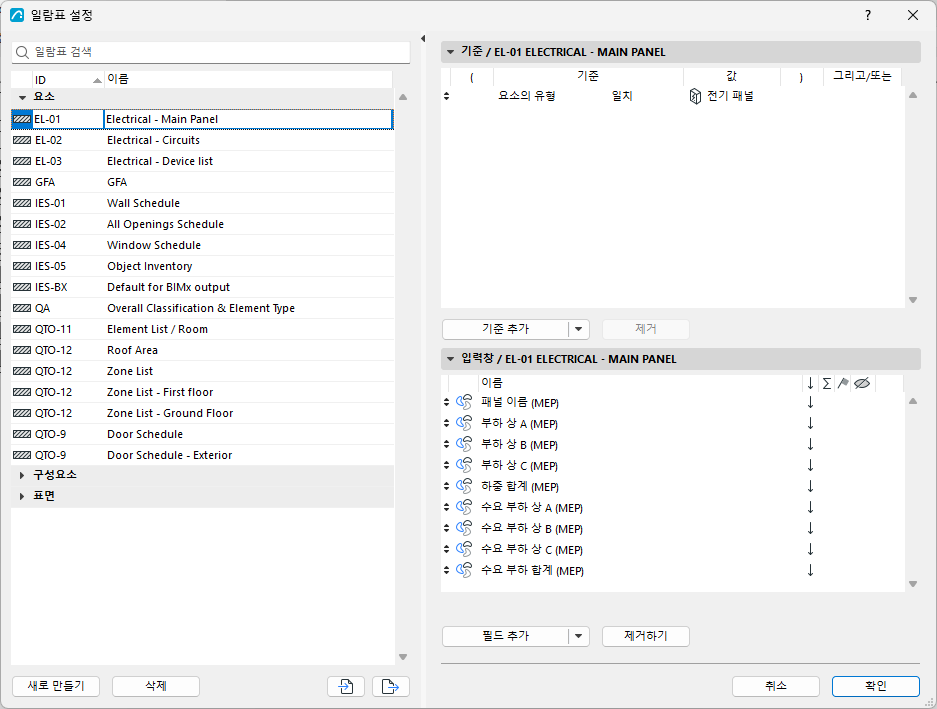Screen dimensions: 937x709
Task: Open the 기준 추가 dropdown arrow
Action: (x=578, y=329)
